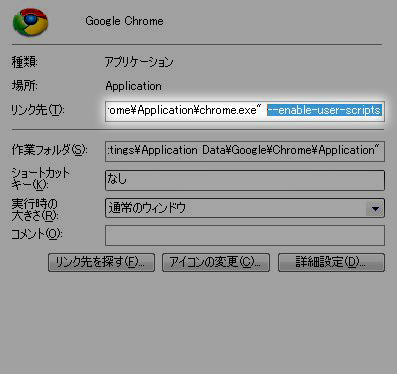Screen dimensions: 397x374
Task: Click the 実行時の大きさ(R): label
Action: (x=35, y=210)
